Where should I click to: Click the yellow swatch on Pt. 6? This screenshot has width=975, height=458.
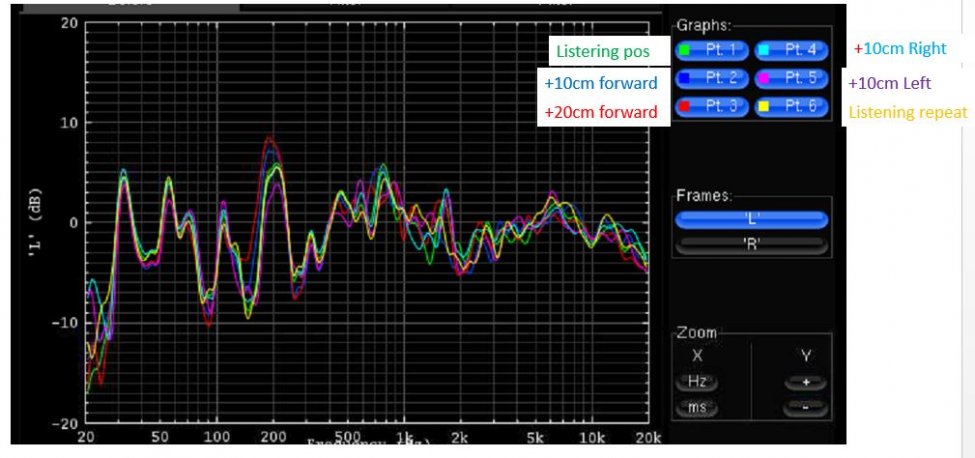click(764, 106)
